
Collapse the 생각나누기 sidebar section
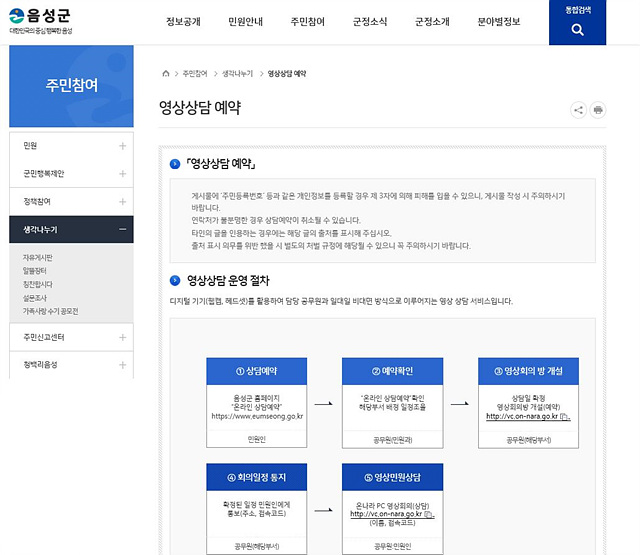[x=122, y=229]
